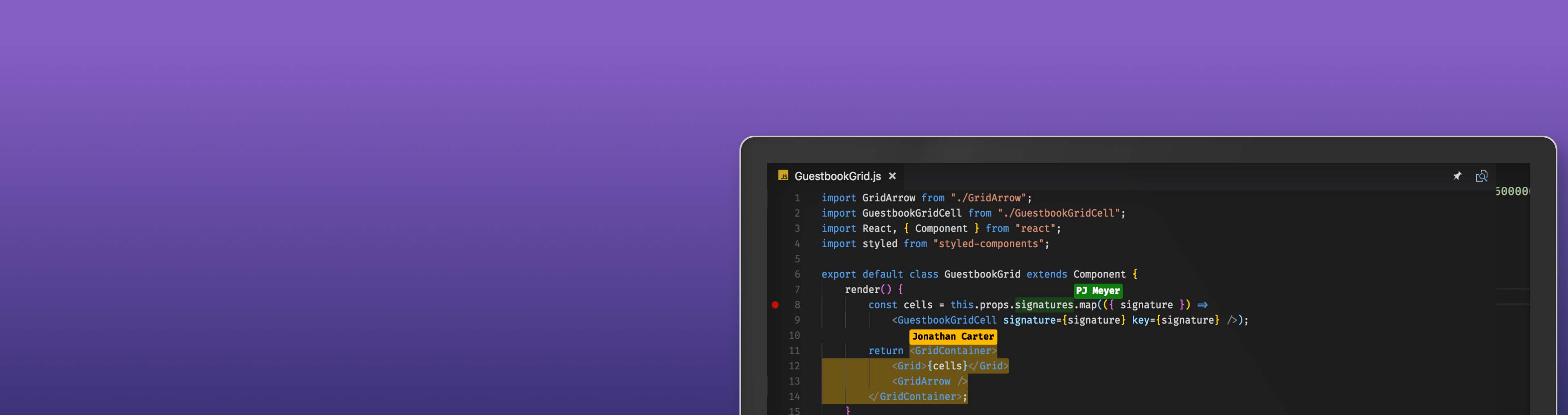Toggle the breakpoint on line 8
1568x416 pixels.
click(775, 305)
